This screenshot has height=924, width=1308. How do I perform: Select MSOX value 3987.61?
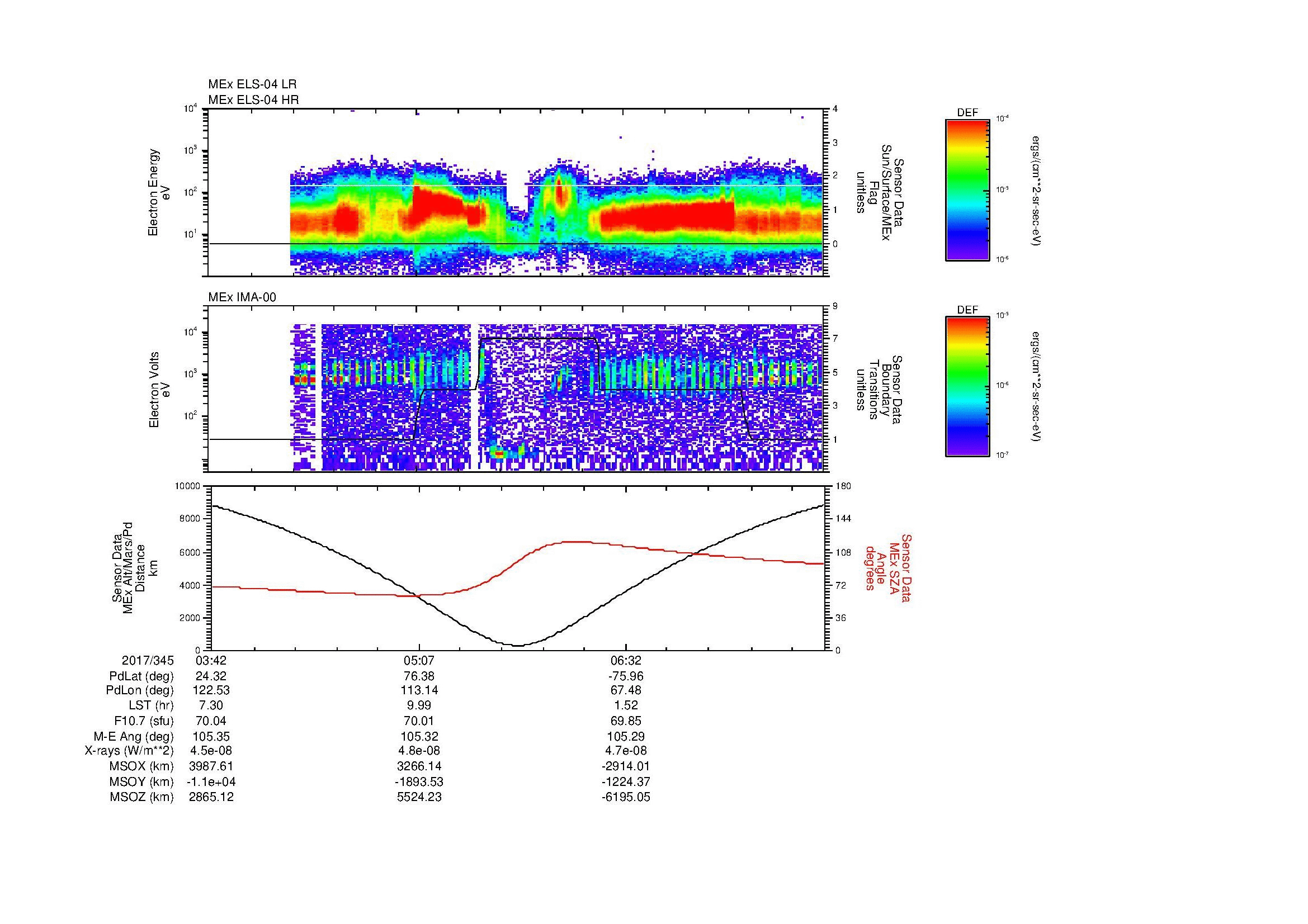(211, 766)
